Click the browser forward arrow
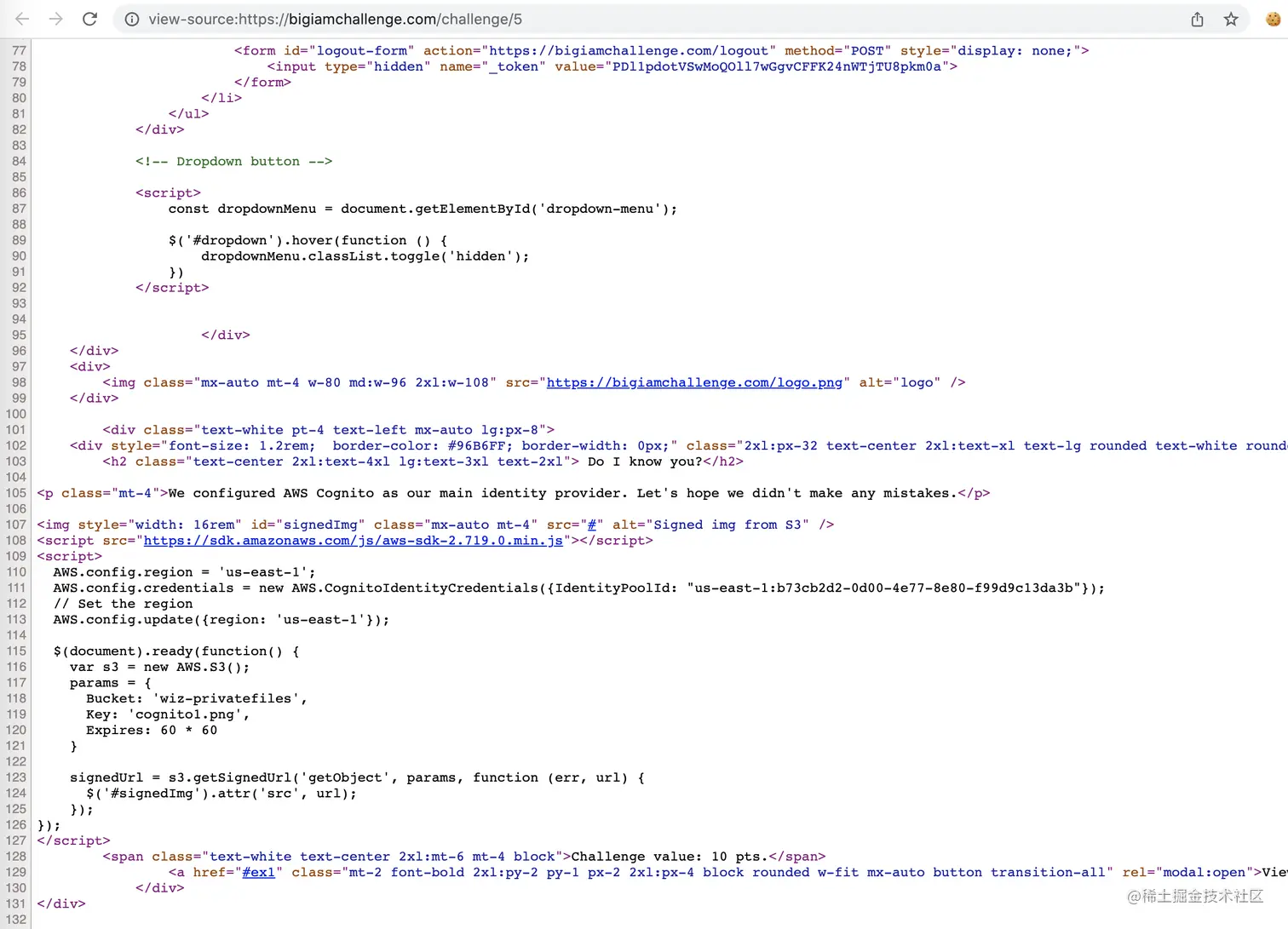 pyautogui.click(x=56, y=19)
